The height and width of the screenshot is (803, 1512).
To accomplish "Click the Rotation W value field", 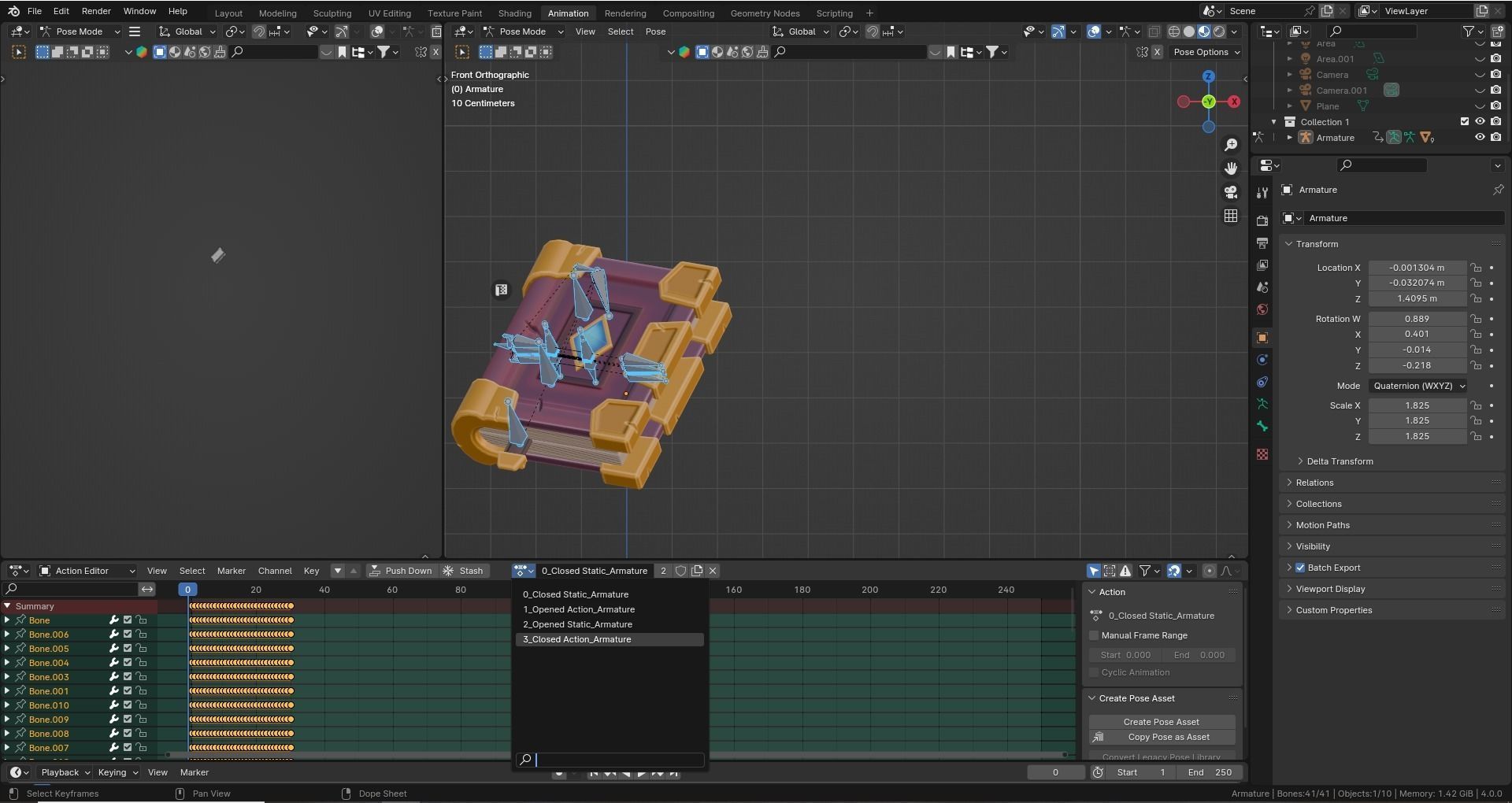I will 1417,319.
